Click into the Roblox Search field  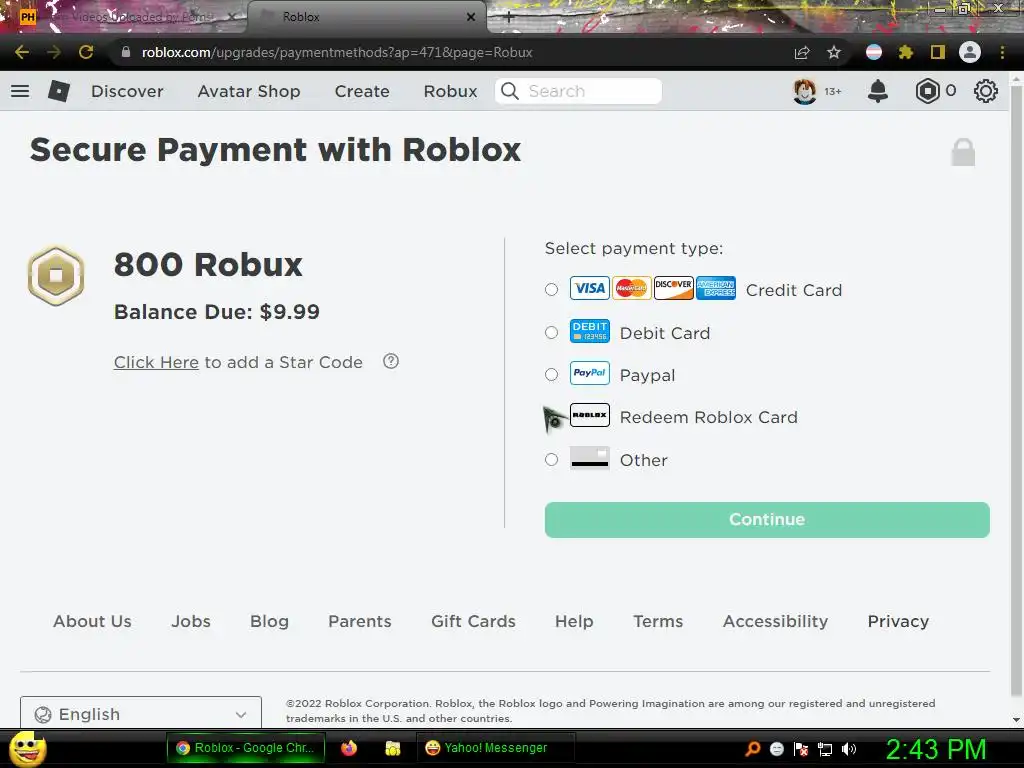point(579,91)
